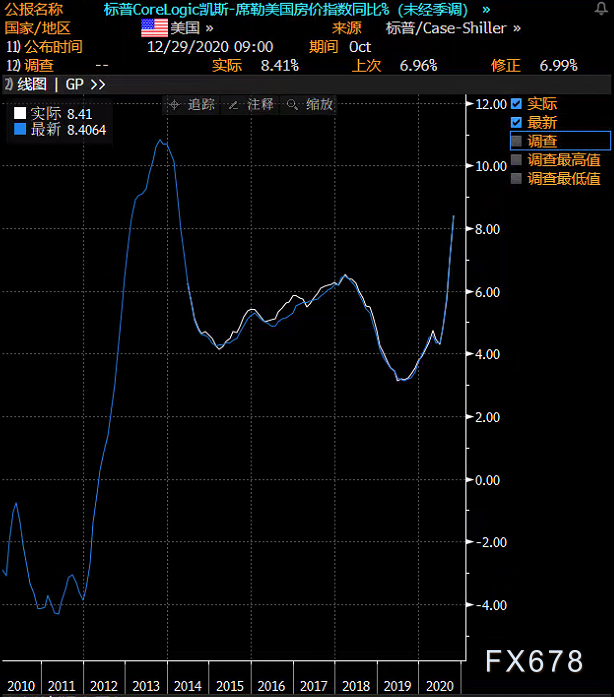Select the 注释 annotate tool
Image resolution: width=614 pixels, height=697 pixels.
click(x=260, y=105)
